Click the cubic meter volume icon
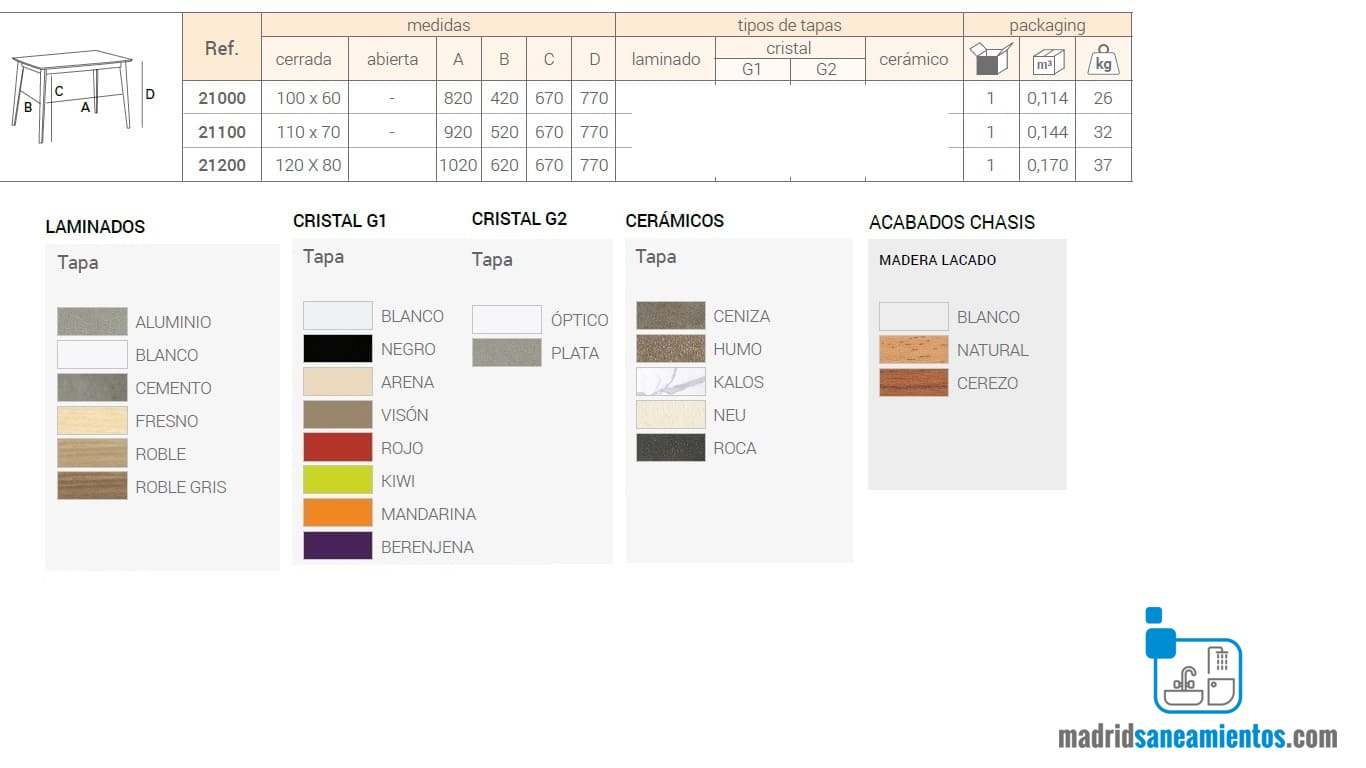 click(x=1047, y=61)
